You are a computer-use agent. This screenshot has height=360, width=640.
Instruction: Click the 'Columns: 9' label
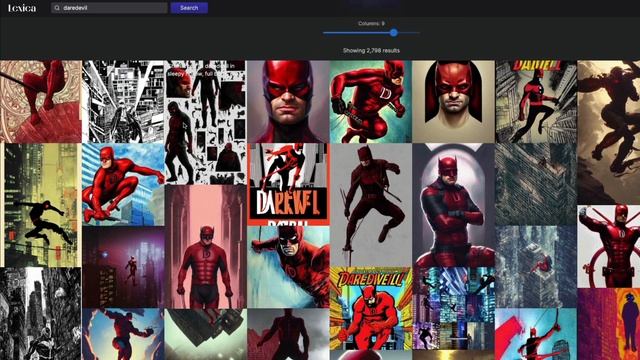pos(371,24)
